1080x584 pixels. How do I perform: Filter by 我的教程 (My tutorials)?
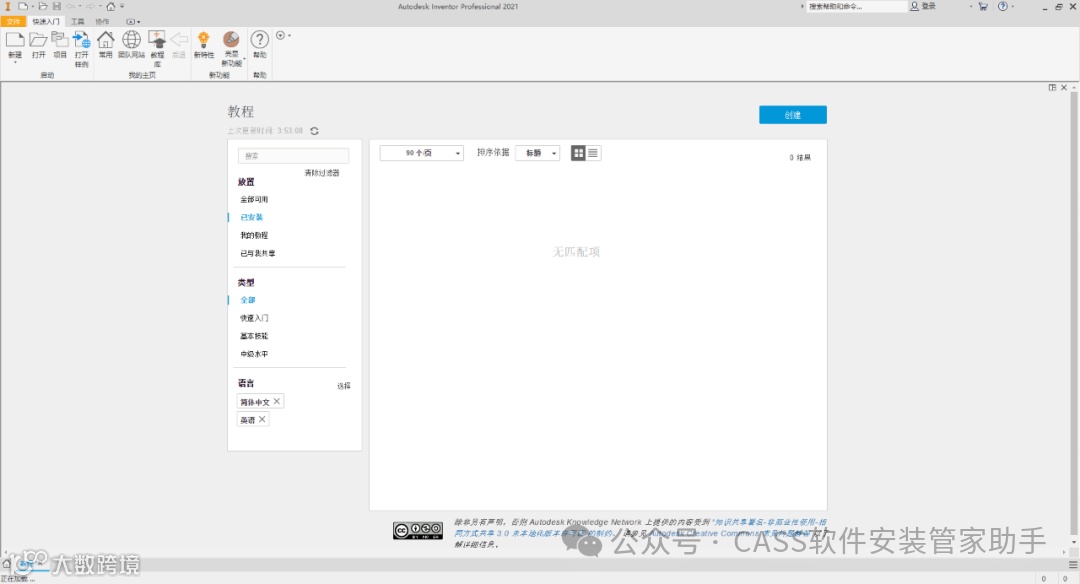click(254, 235)
